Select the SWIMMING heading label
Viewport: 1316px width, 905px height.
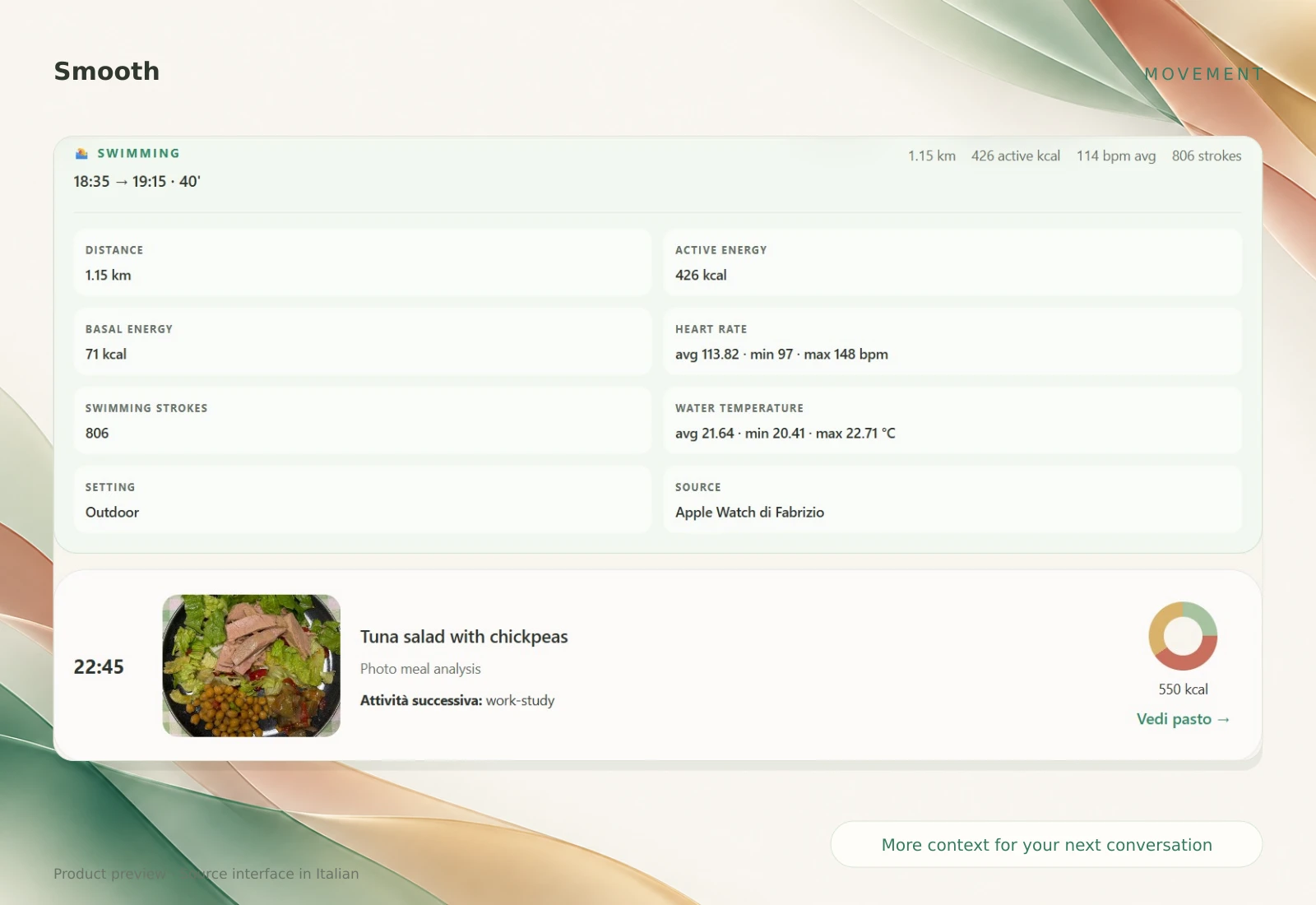138,154
